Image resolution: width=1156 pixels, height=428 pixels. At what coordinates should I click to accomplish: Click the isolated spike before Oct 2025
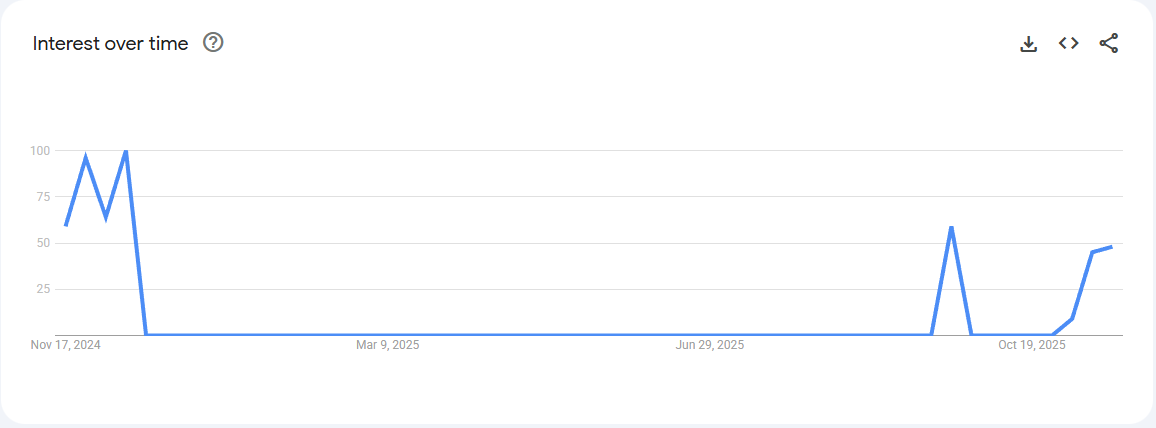[951, 227]
